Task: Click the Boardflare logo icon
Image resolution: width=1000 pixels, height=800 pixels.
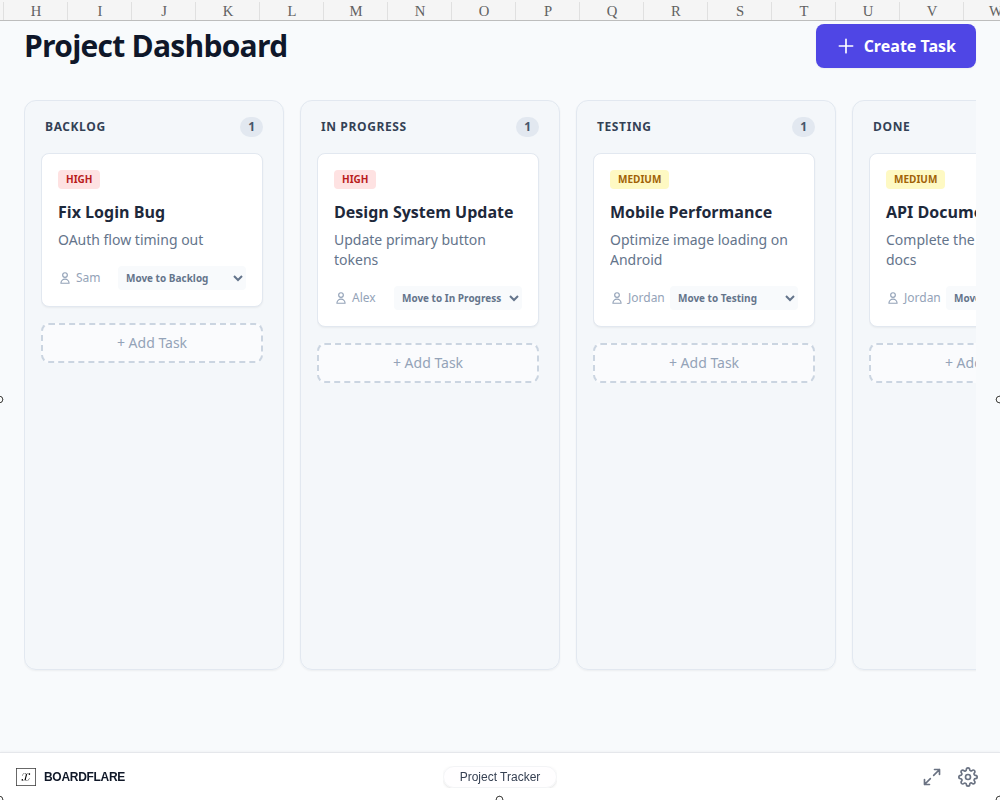Action: [26, 776]
